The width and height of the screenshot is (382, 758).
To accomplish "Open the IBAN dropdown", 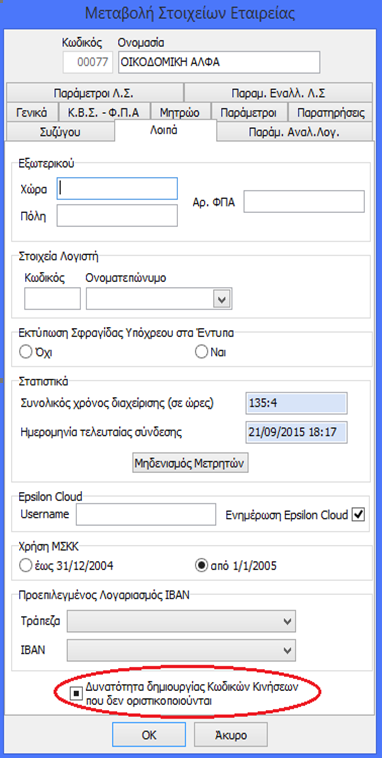I will (x=181, y=650).
